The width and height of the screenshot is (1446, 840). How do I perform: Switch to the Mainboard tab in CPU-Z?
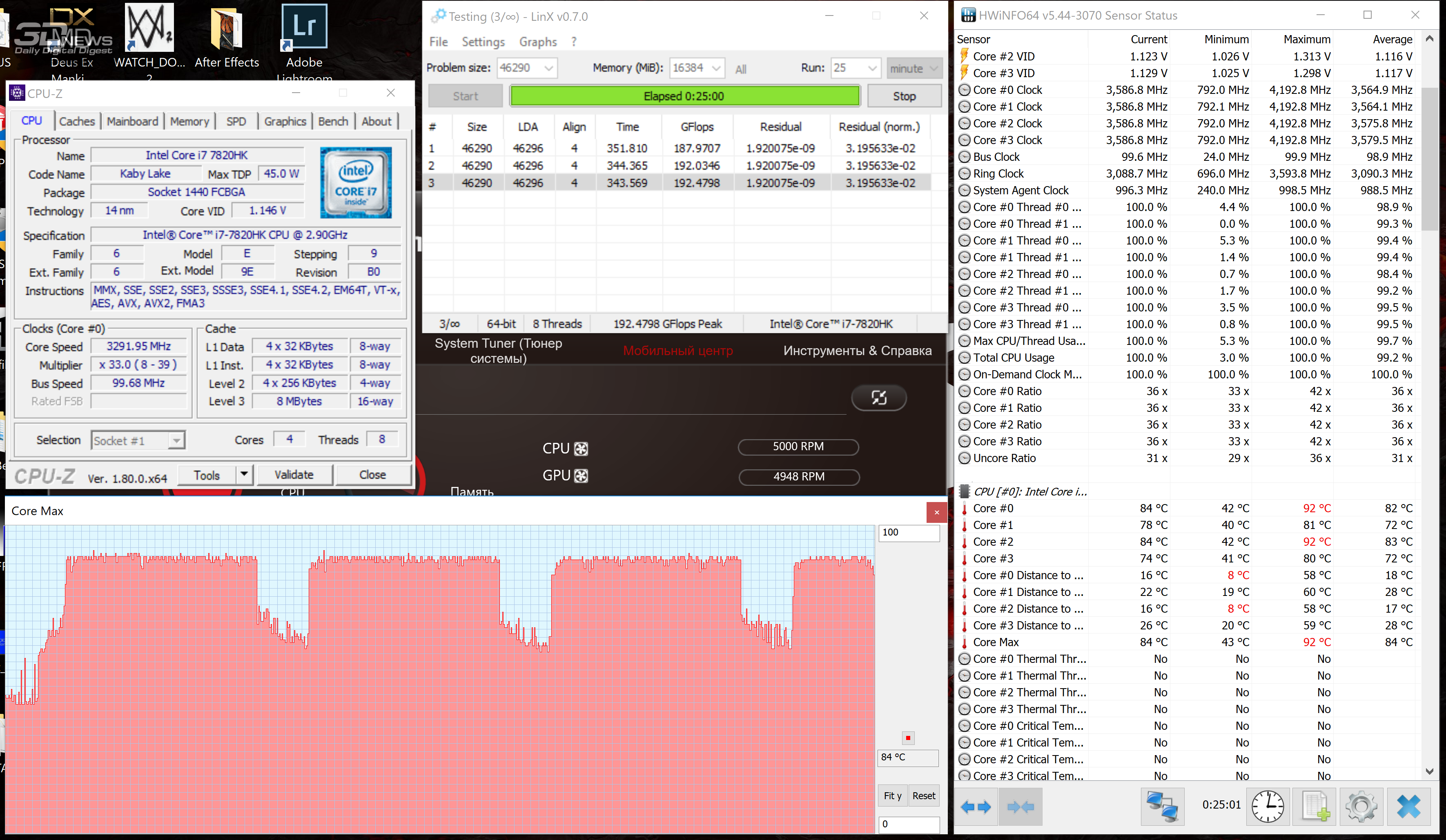coord(133,122)
